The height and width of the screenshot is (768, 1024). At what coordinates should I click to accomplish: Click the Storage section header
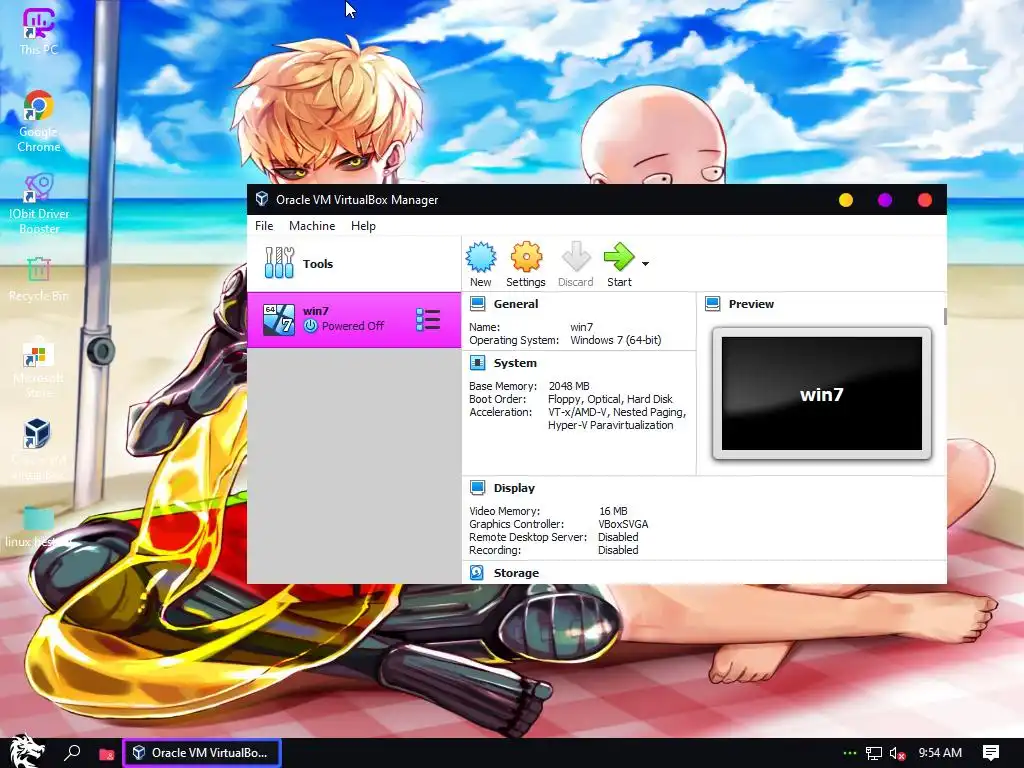point(516,573)
